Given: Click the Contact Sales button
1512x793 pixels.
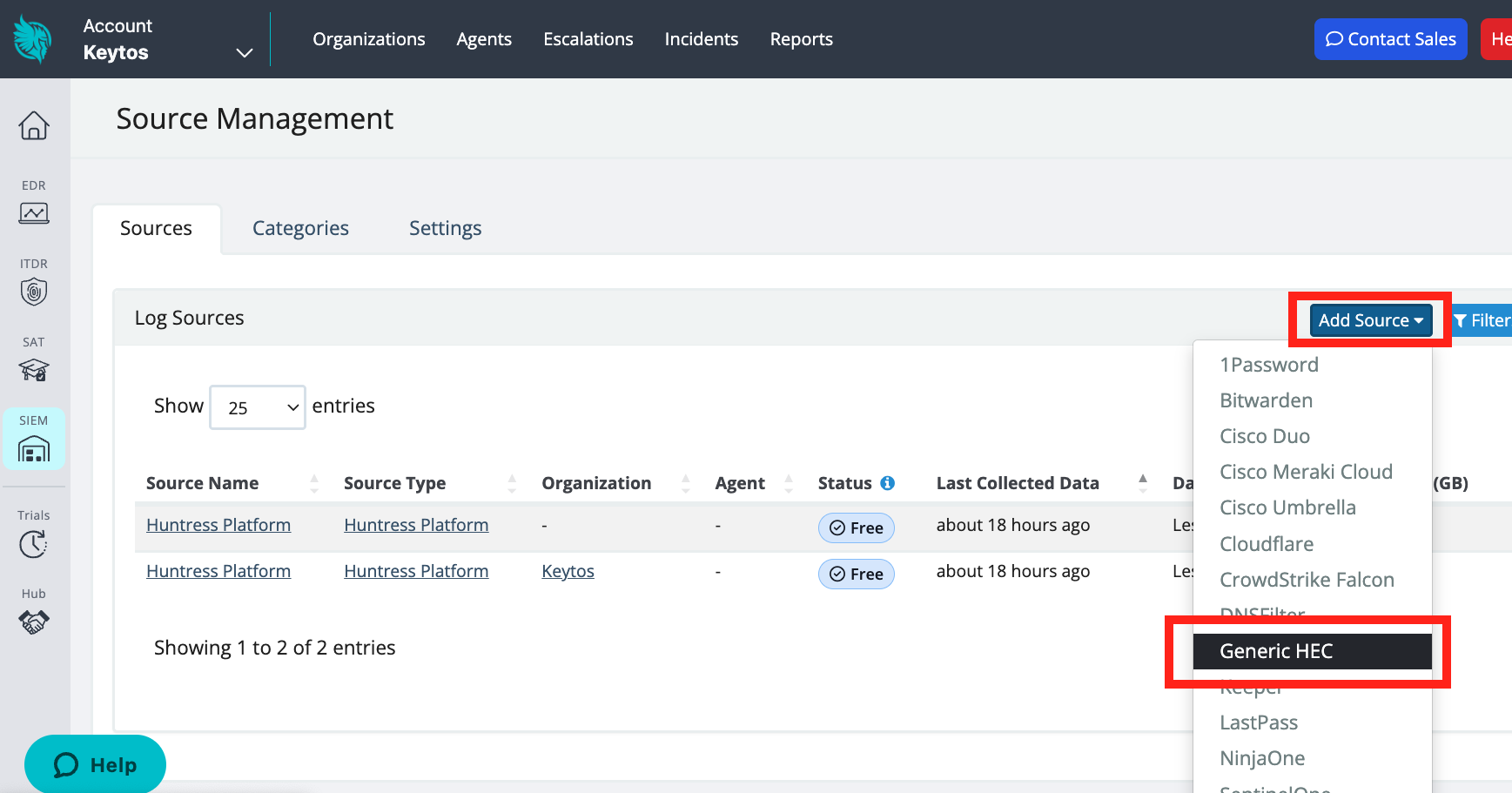Looking at the screenshot, I should tap(1390, 38).
